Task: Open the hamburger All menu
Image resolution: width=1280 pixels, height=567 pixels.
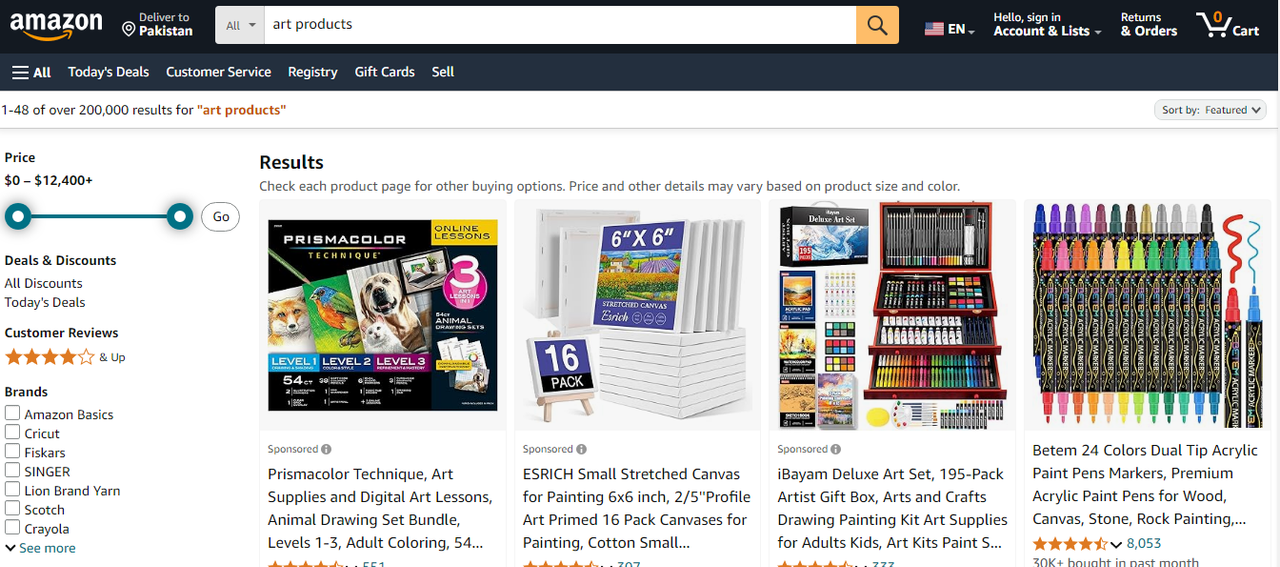Action: [x=31, y=72]
